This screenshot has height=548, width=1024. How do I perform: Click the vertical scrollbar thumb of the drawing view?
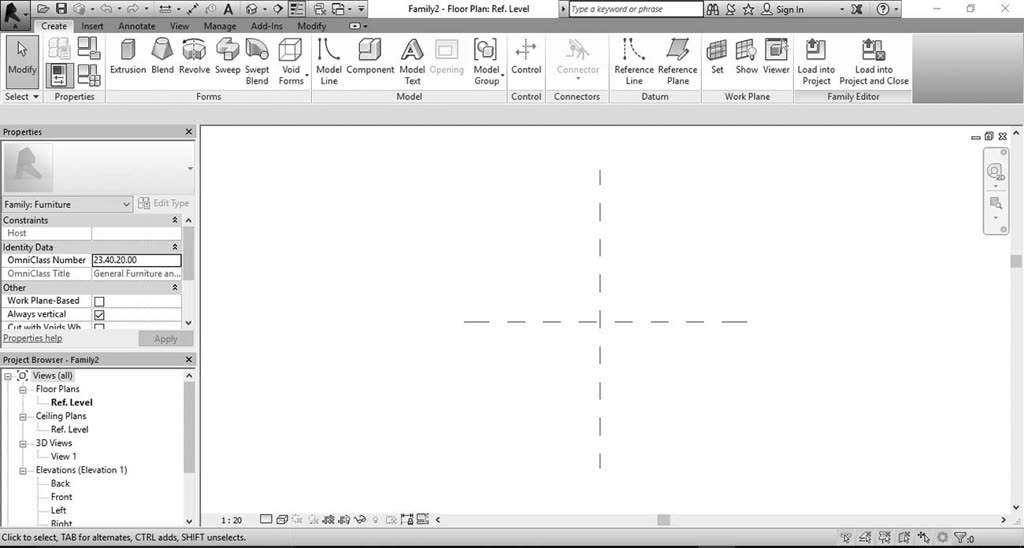tap(1016, 261)
